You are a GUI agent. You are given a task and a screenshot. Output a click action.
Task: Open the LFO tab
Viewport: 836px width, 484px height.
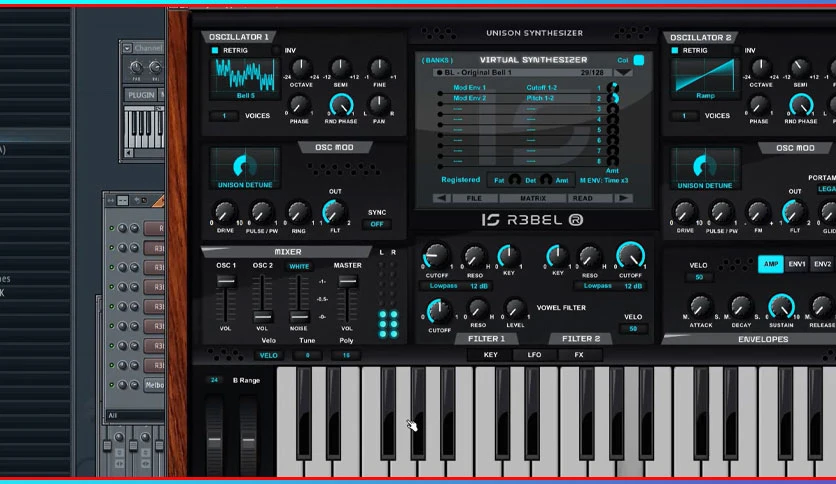[534, 355]
